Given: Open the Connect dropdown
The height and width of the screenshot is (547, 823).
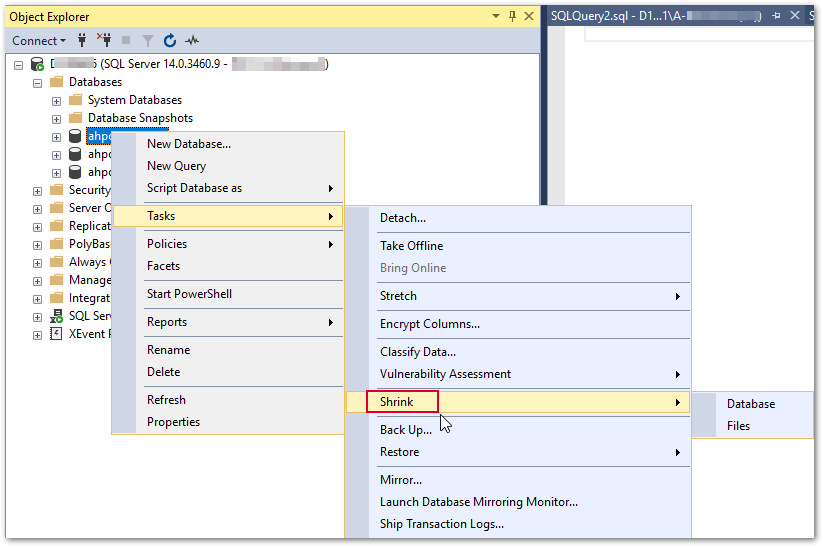Looking at the screenshot, I should (39, 40).
